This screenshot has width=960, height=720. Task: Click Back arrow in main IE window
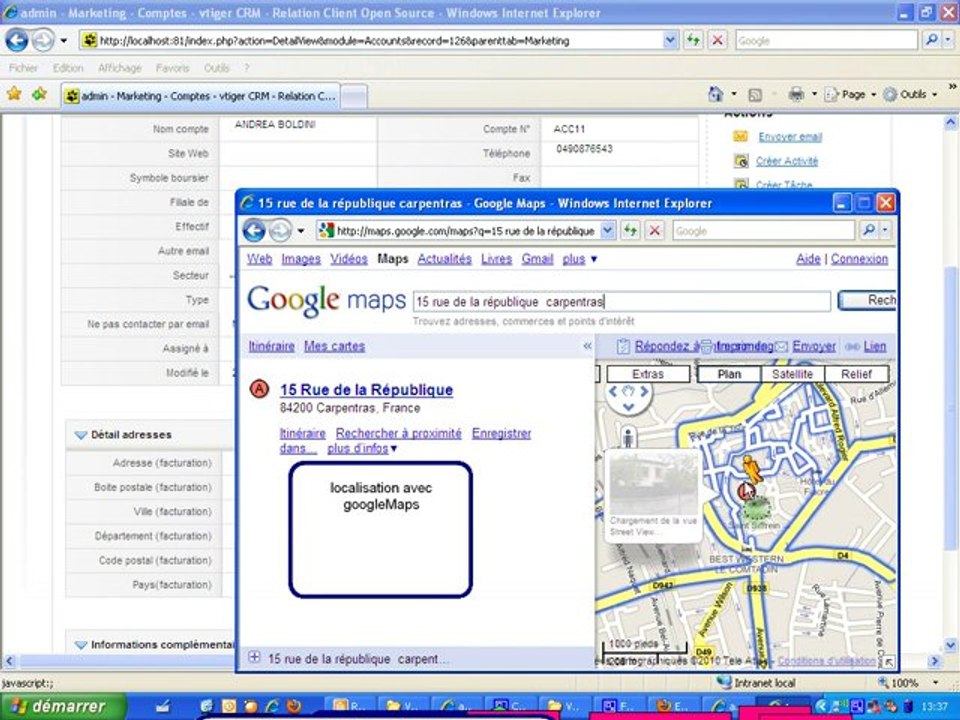(x=17, y=40)
